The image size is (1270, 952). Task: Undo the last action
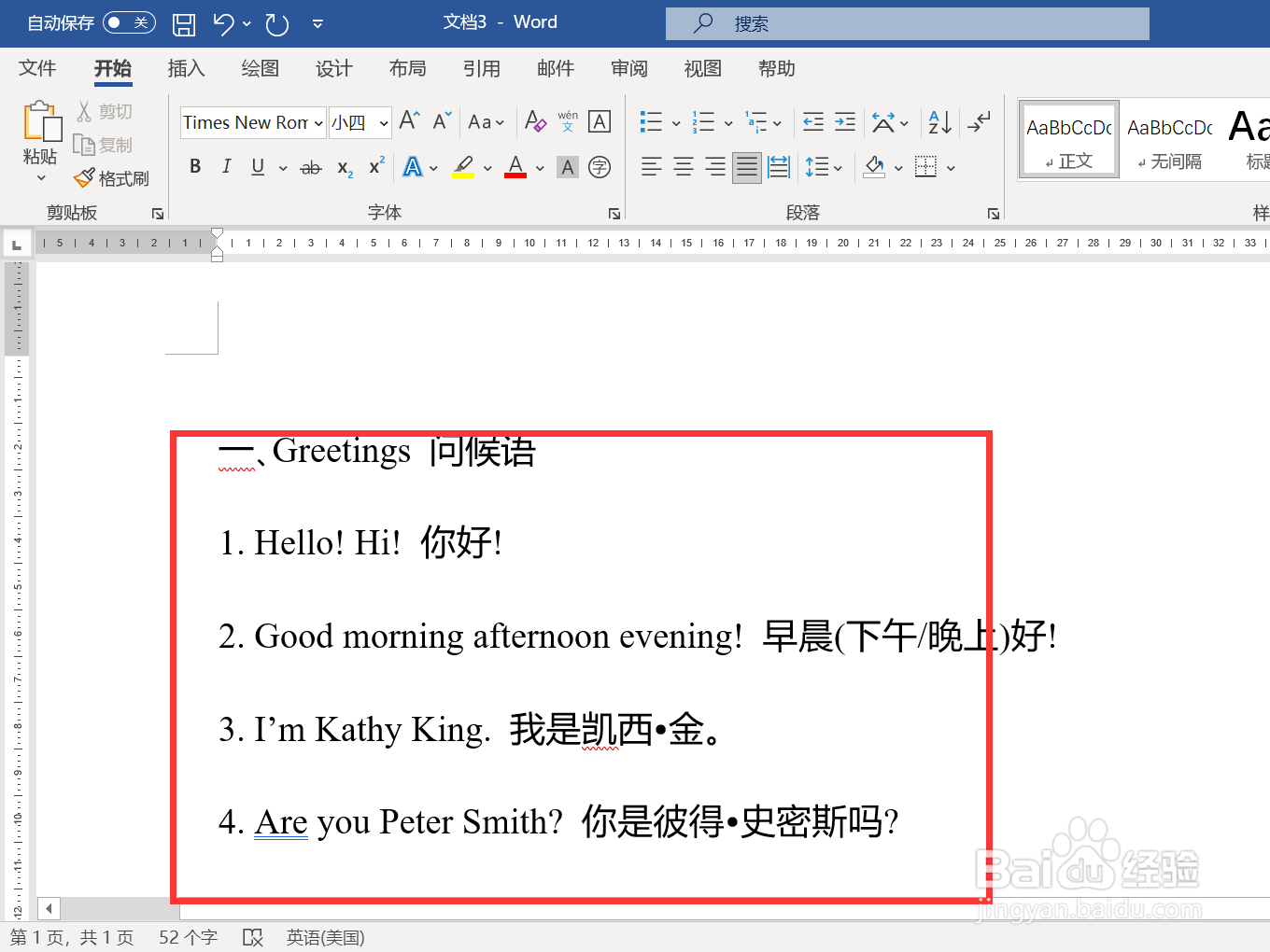click(x=223, y=24)
